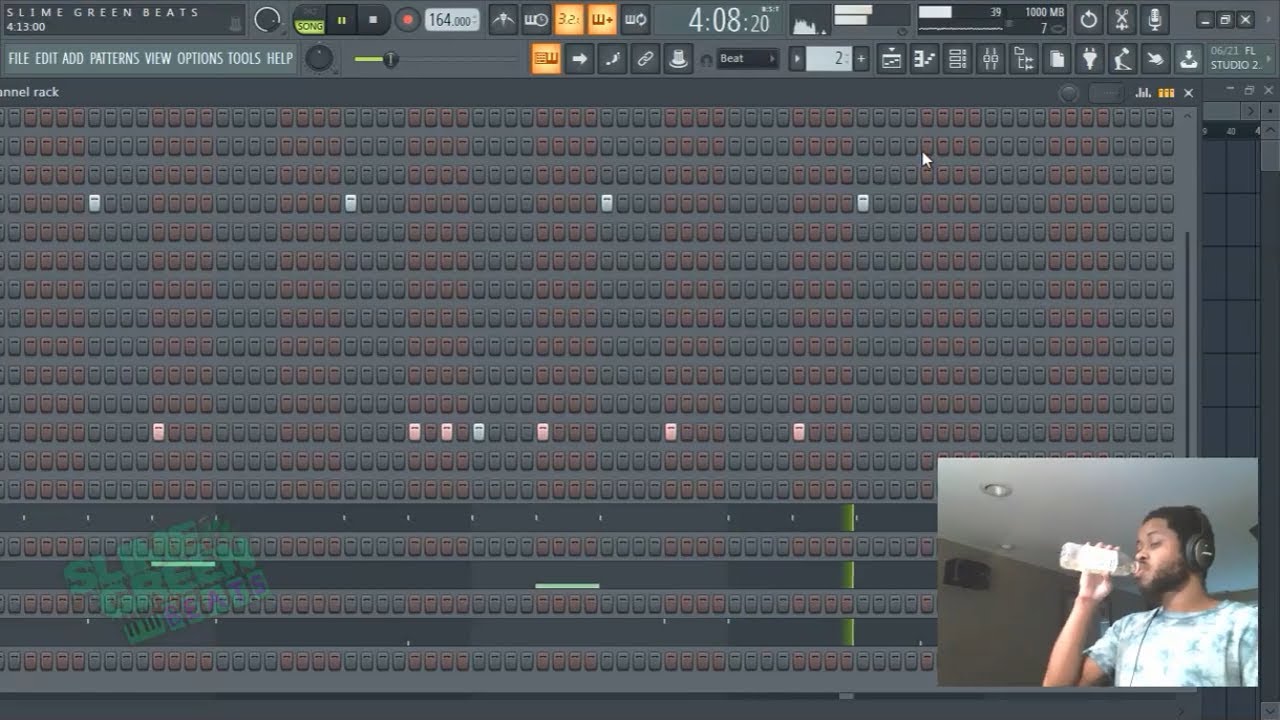Screen dimensions: 1280x720
Task: Open the Beat pattern selector dropdown
Action: (x=748, y=59)
